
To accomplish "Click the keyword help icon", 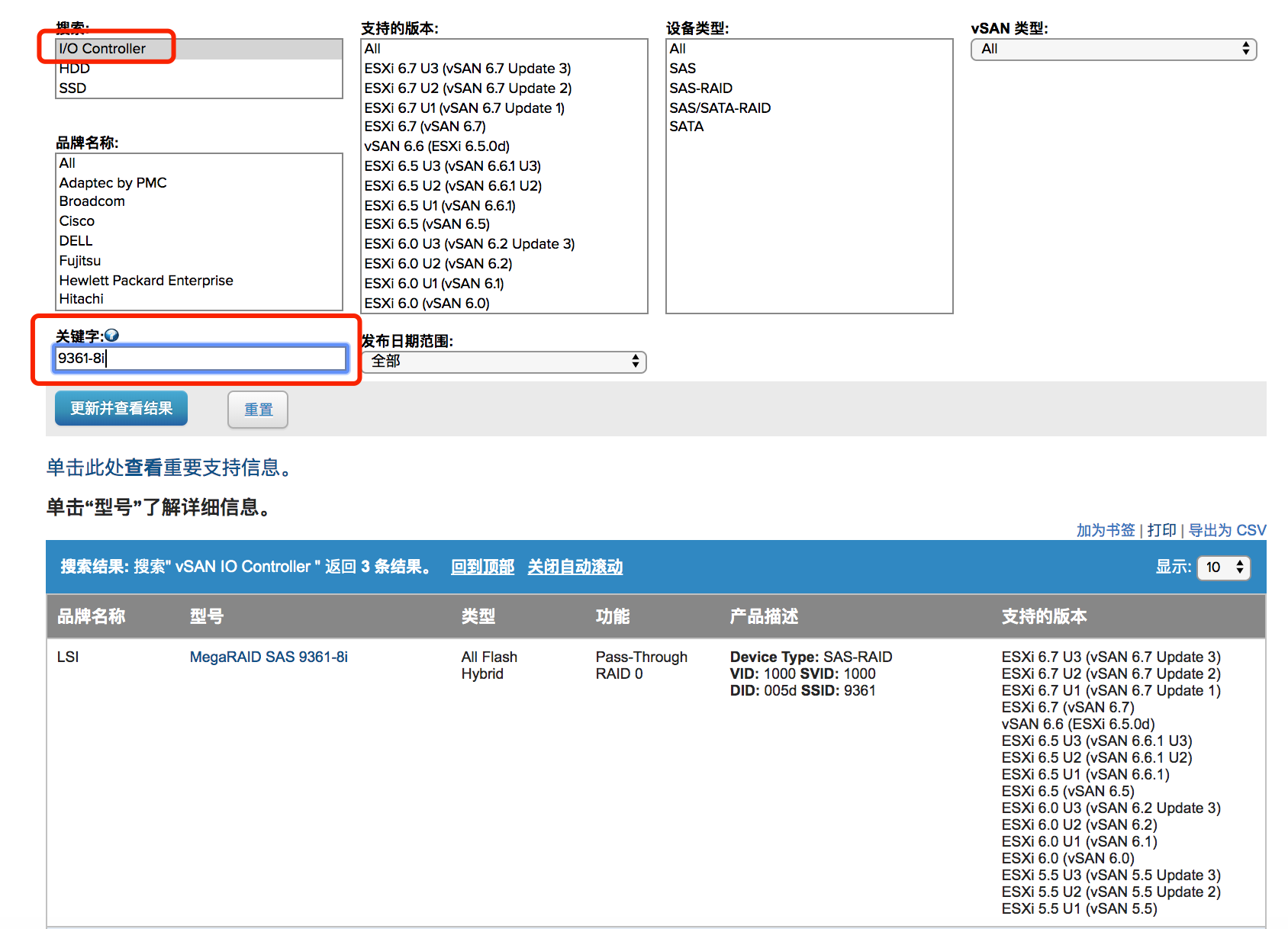I will [111, 336].
